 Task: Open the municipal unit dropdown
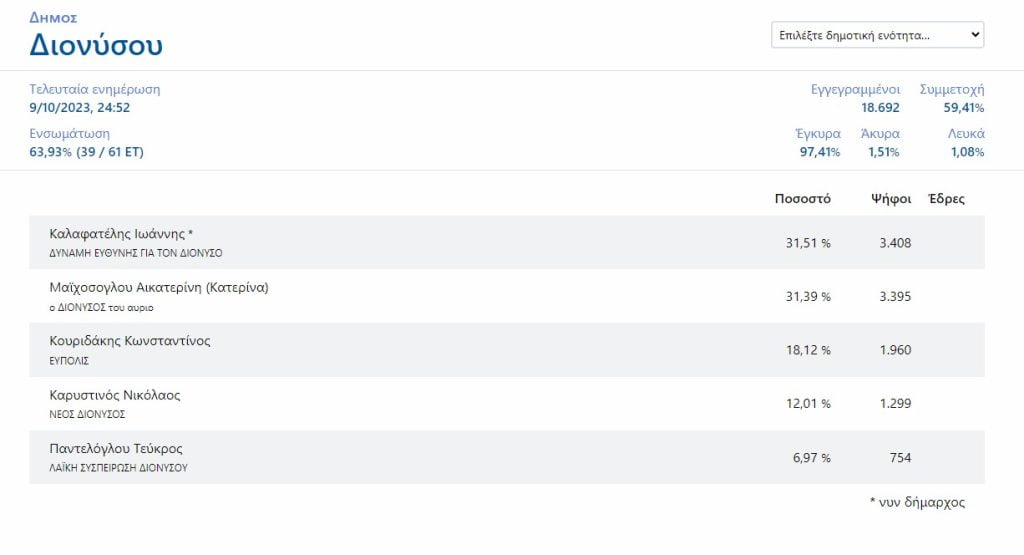click(x=877, y=35)
